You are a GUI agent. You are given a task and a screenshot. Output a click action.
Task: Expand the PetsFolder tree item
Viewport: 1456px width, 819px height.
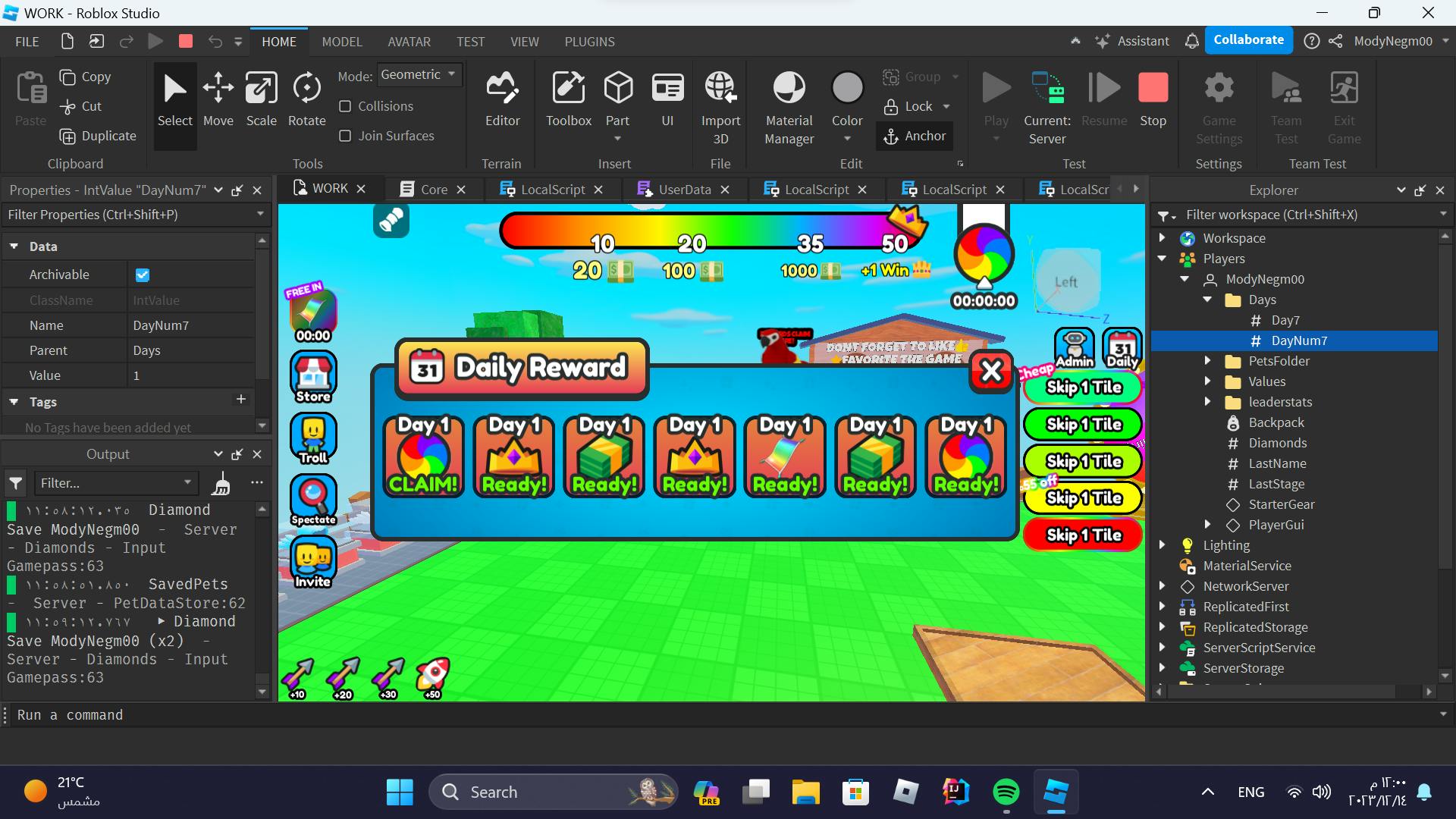[x=1207, y=361]
